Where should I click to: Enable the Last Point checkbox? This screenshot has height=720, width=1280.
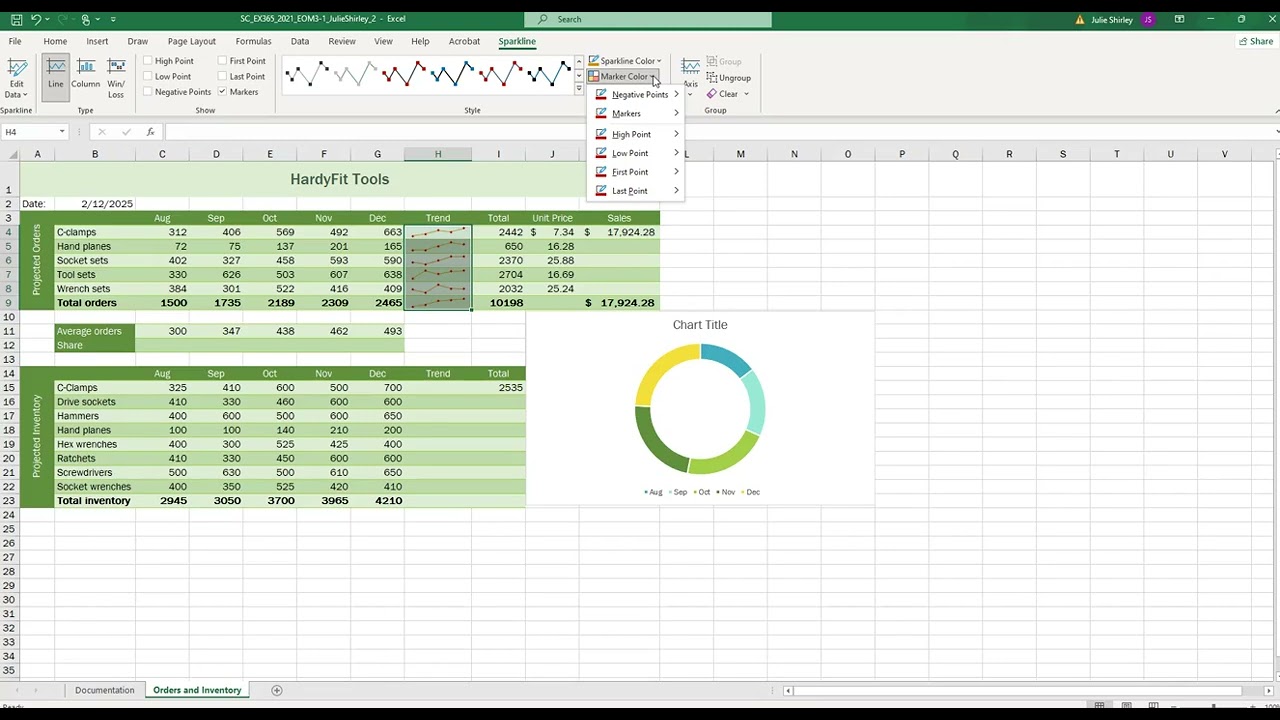223,76
